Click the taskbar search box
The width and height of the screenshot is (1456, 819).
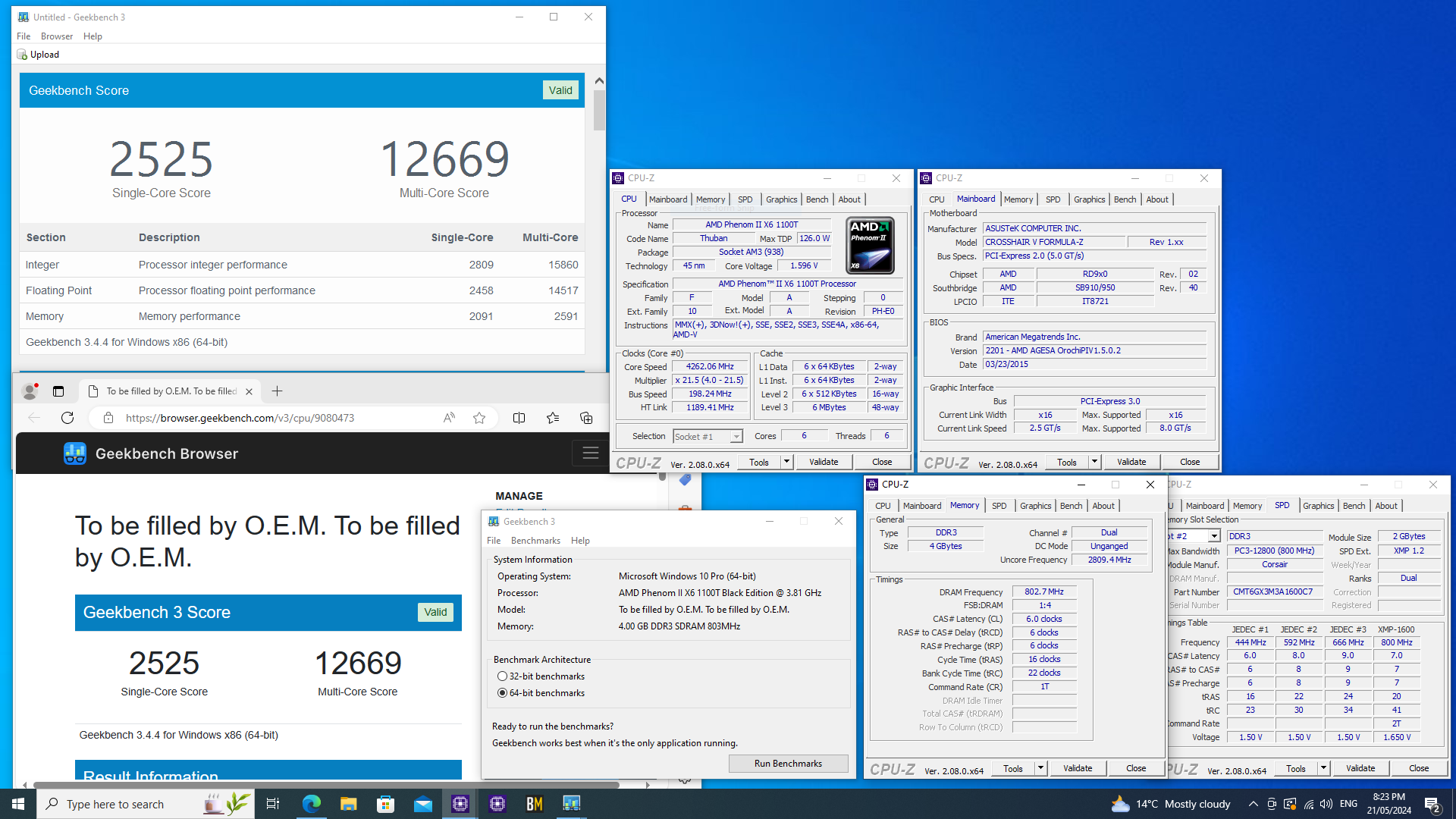(146, 804)
